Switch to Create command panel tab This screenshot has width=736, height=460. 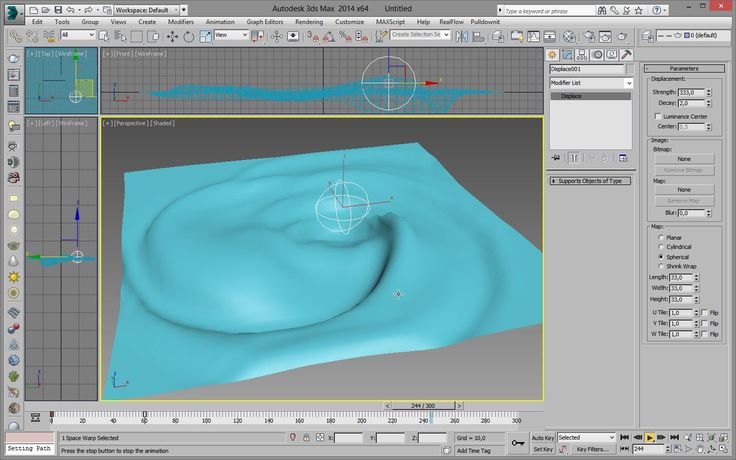tap(552, 54)
